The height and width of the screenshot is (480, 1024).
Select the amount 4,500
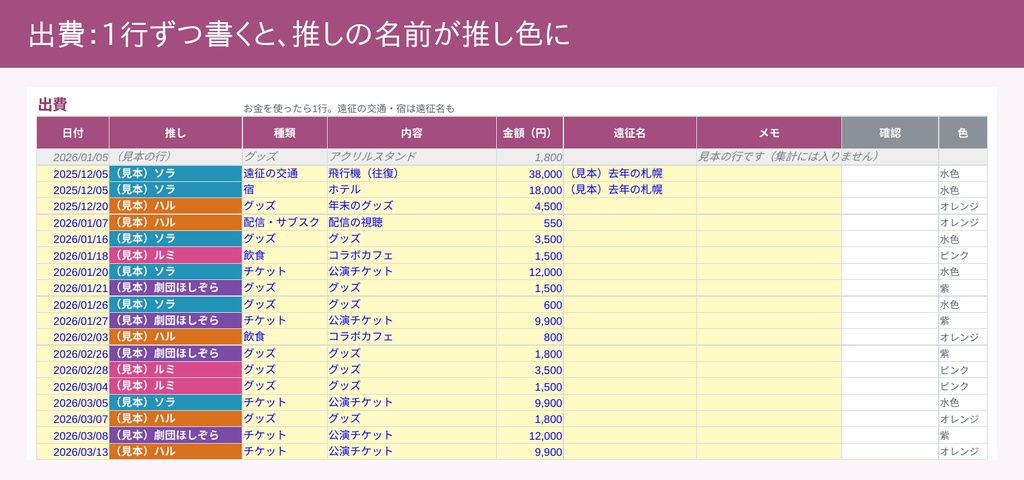tap(530, 206)
